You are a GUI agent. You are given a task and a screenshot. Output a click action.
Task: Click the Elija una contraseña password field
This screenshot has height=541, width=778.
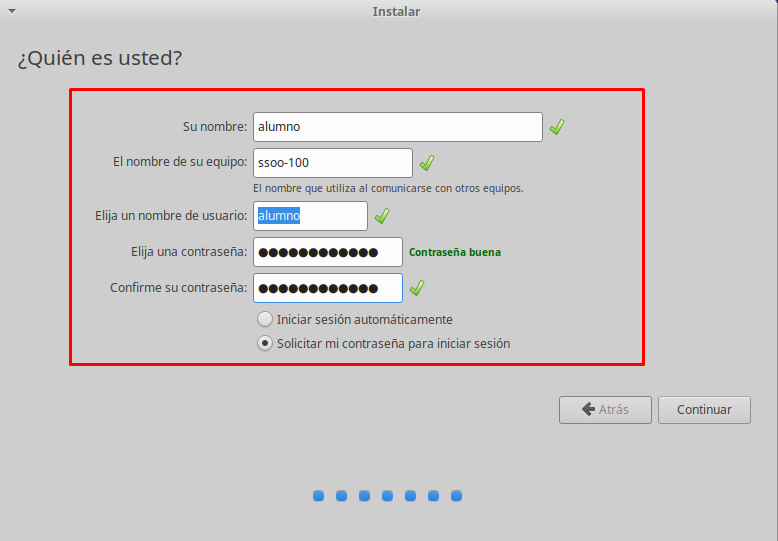(x=327, y=252)
